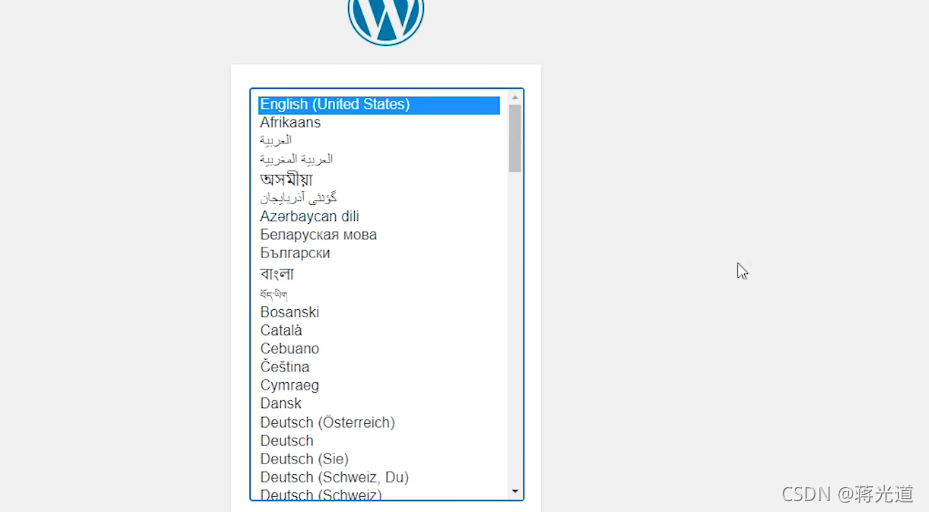Select Bosanski language
929x512 pixels.
point(290,312)
